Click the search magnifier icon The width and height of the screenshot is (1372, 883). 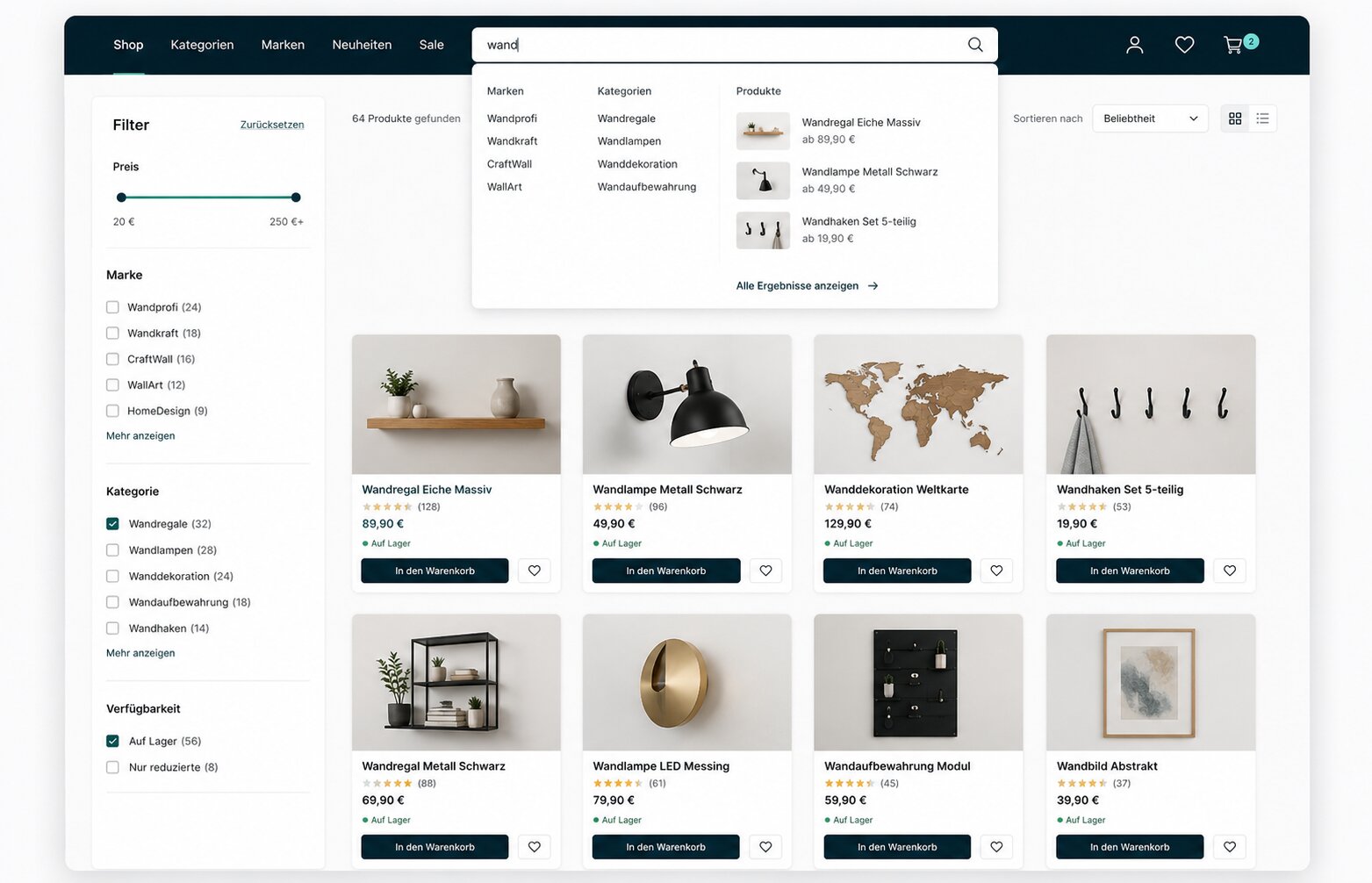[975, 45]
